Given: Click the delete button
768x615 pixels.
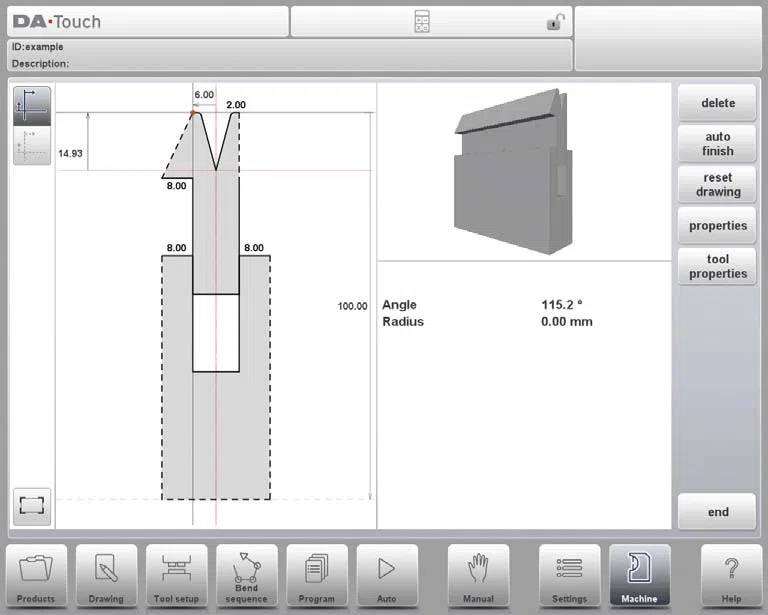Looking at the screenshot, I should (718, 103).
